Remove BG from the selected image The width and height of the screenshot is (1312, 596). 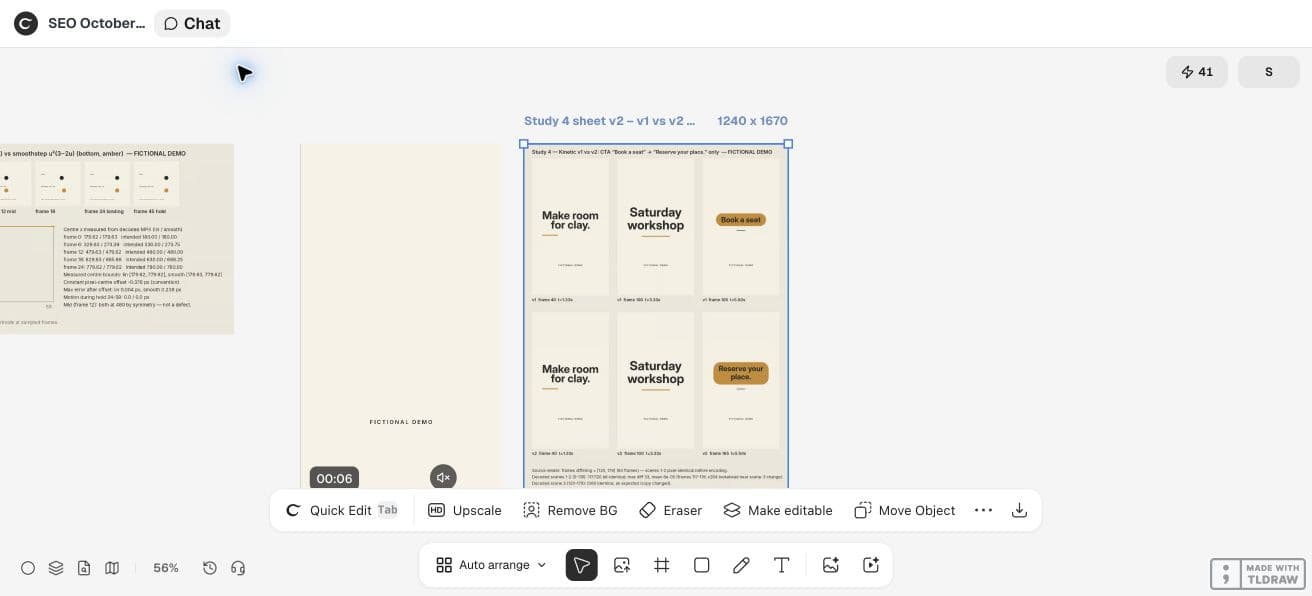[x=570, y=510]
